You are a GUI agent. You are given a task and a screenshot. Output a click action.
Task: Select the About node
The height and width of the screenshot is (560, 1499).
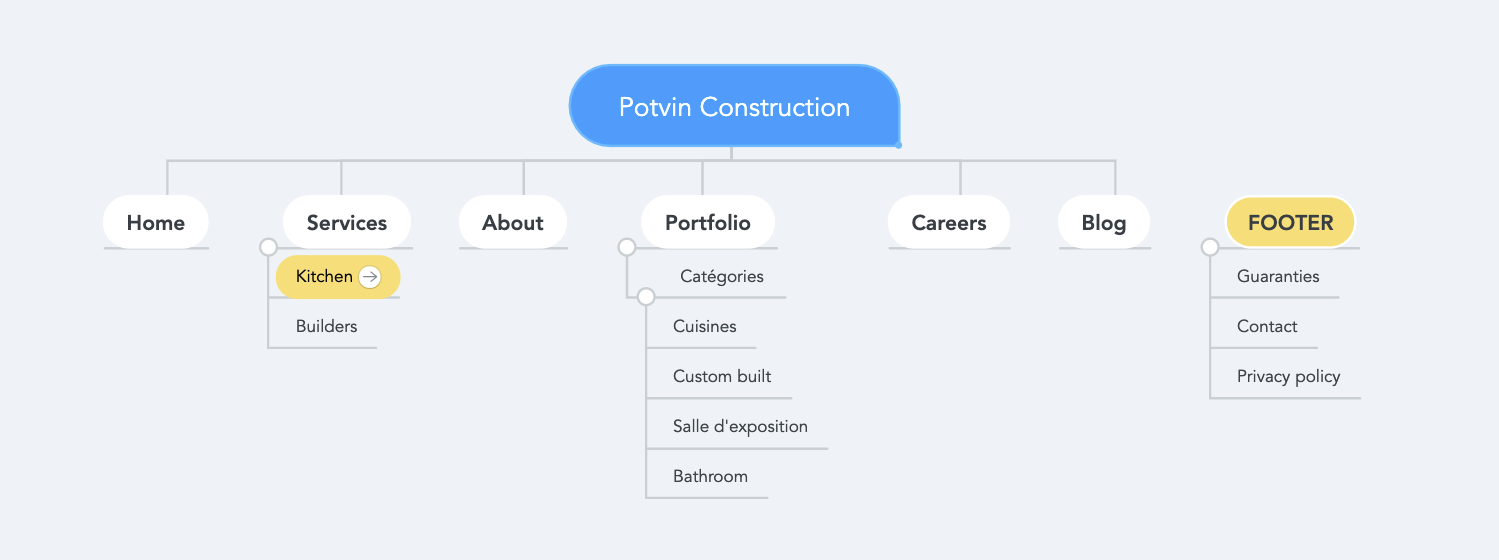tap(513, 222)
